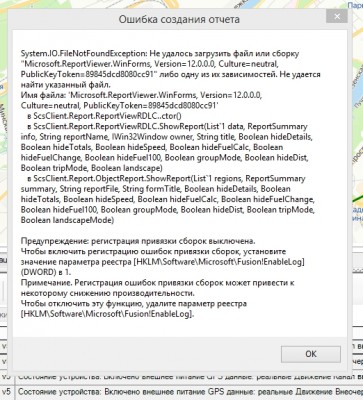Select the bottom Состояние устройства GPS данные row
363x400 pixels.
[x=189, y=392]
